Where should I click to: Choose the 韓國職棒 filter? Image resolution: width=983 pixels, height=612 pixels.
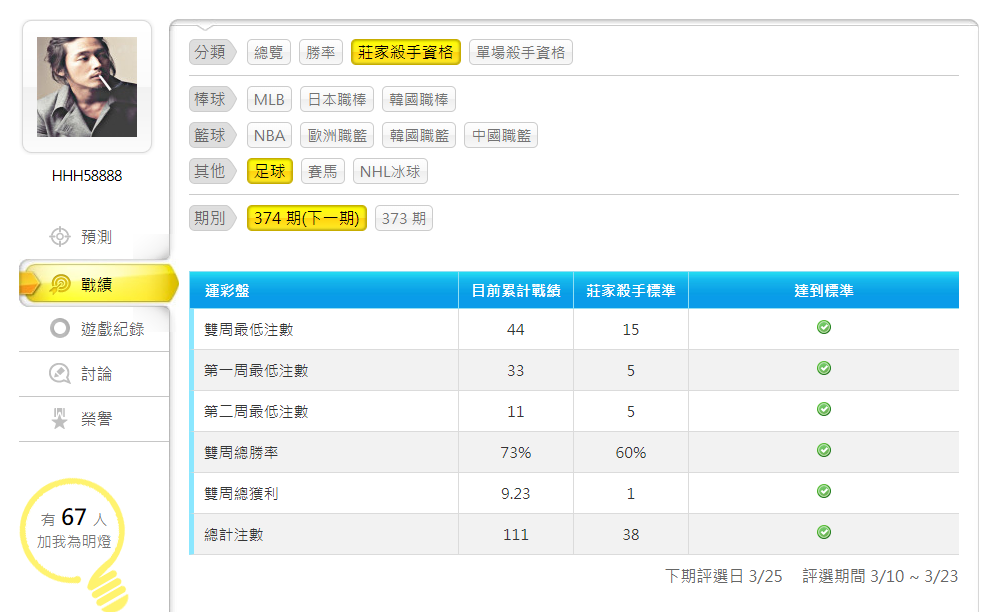click(419, 100)
